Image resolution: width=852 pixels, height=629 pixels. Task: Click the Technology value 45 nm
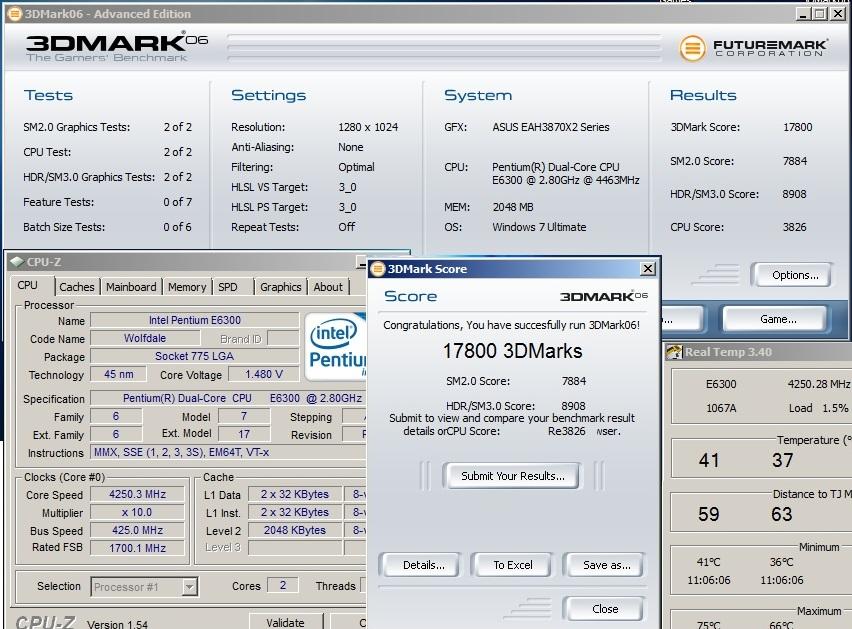pyautogui.click(x=118, y=374)
